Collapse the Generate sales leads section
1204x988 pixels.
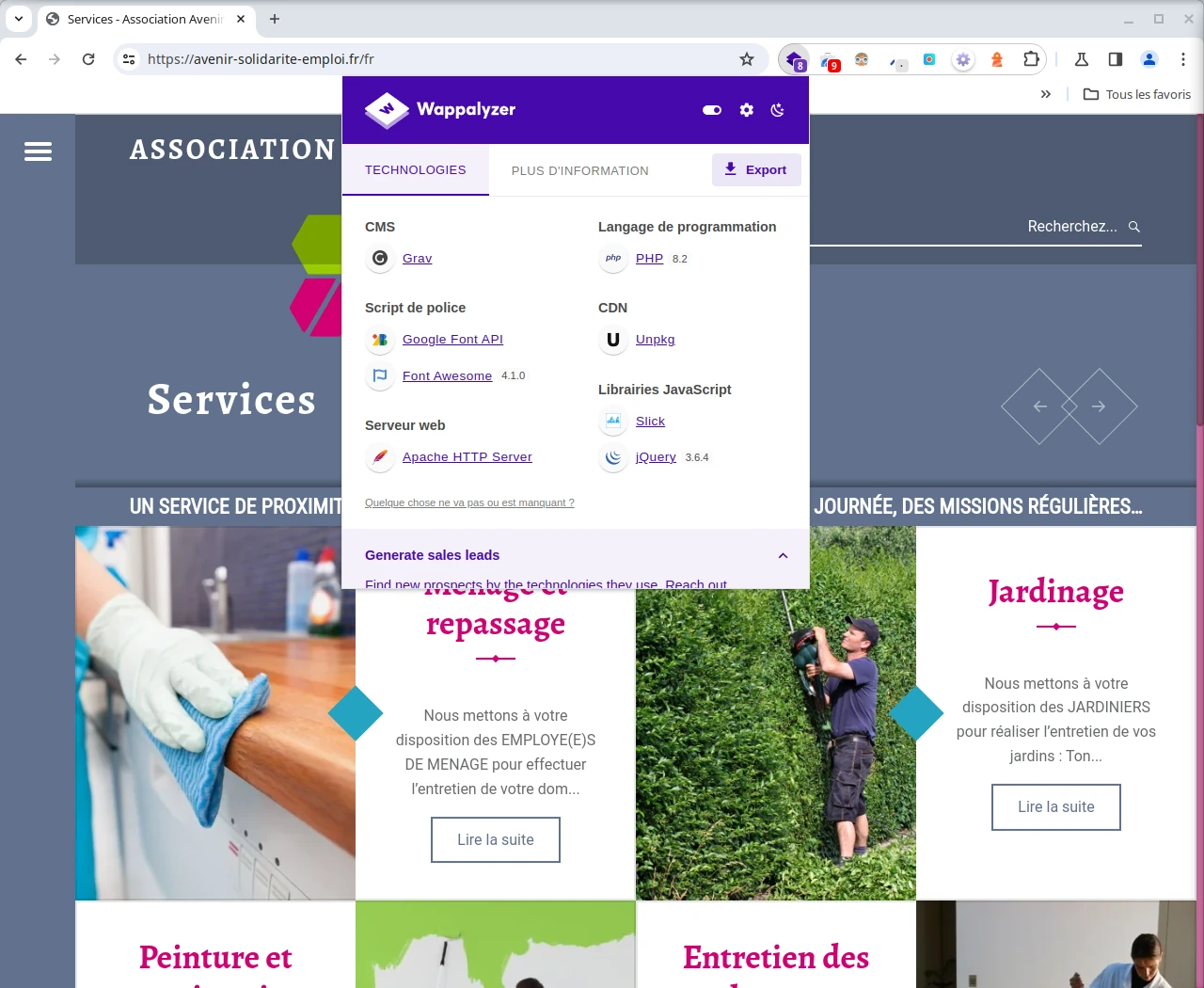point(783,555)
